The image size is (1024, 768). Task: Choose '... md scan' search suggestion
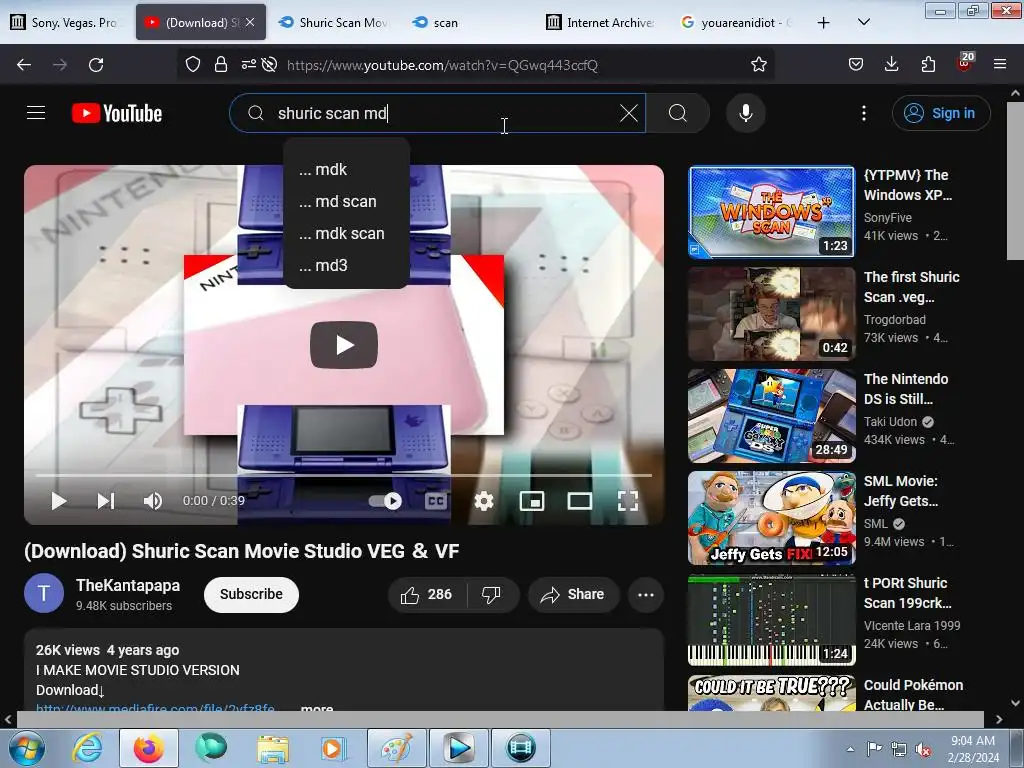tap(347, 201)
